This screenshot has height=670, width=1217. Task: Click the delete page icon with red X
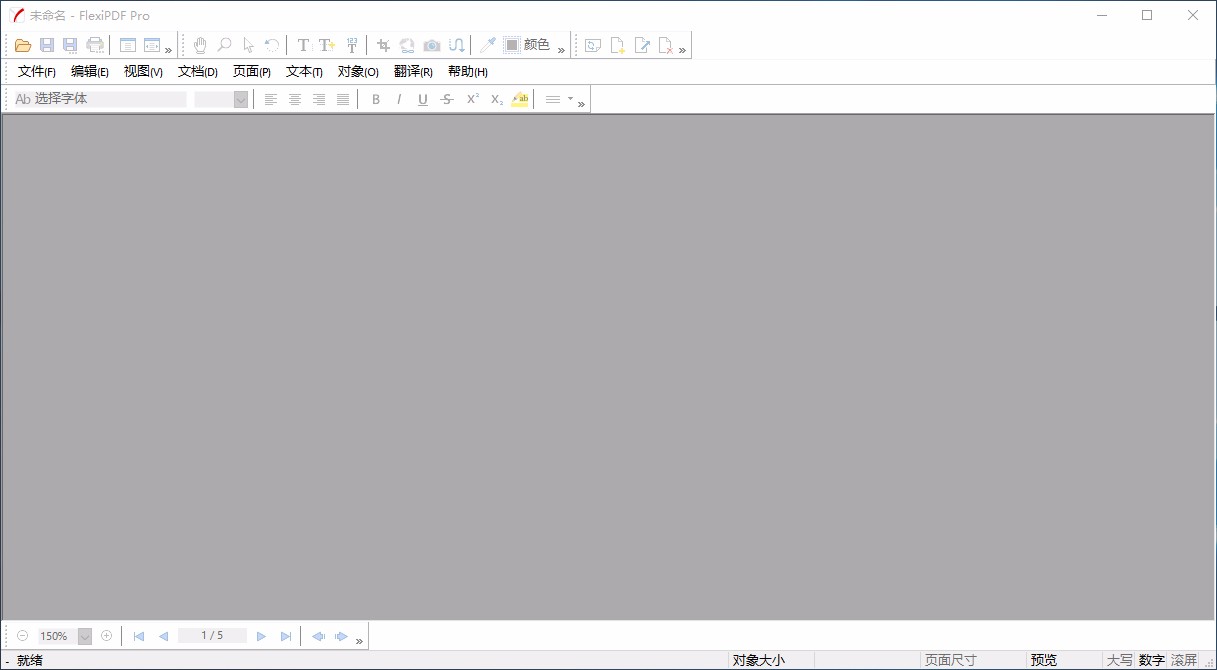666,45
